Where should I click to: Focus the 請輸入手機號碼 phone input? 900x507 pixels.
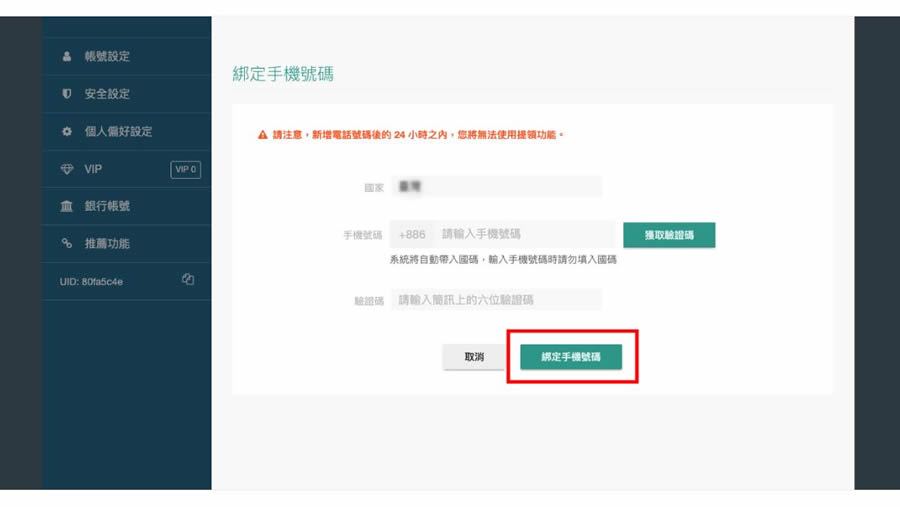[525, 235]
